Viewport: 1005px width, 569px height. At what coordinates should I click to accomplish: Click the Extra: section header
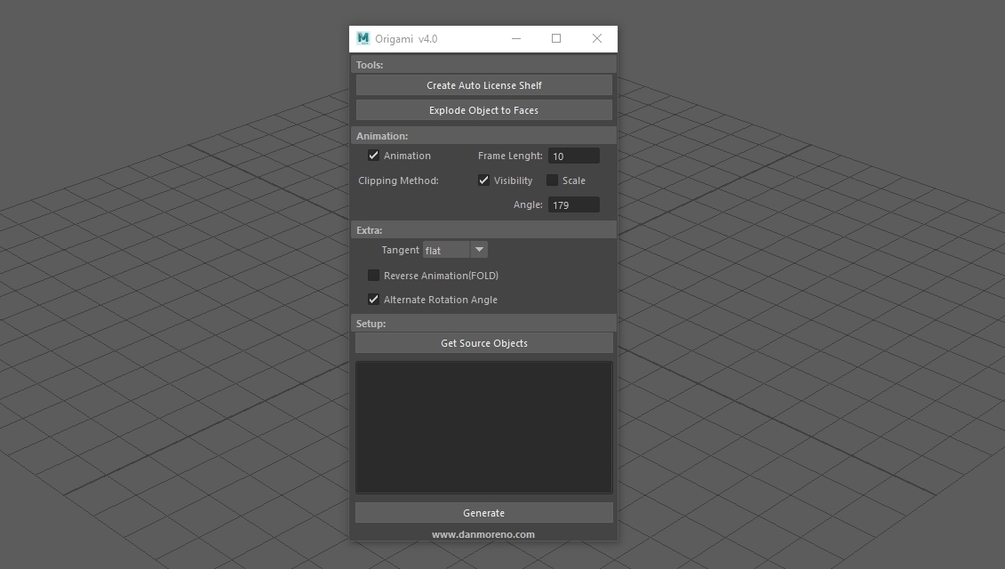[x=483, y=230]
